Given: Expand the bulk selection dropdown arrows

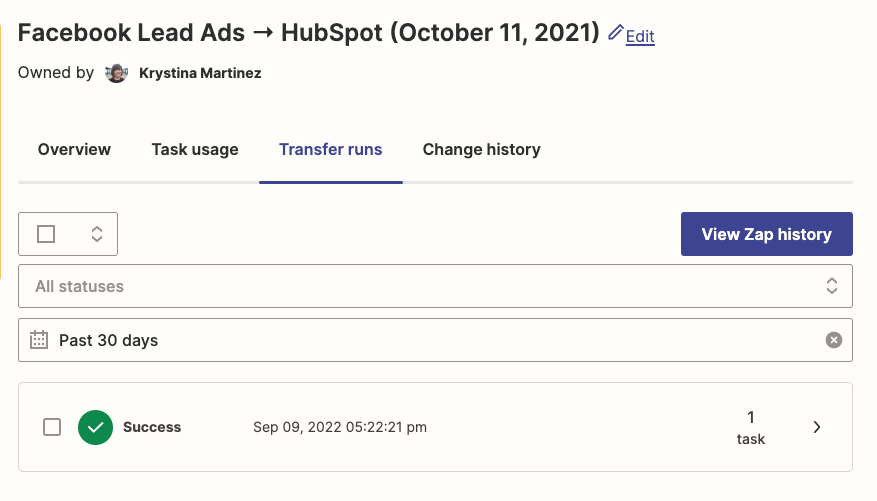Looking at the screenshot, I should 97,234.
